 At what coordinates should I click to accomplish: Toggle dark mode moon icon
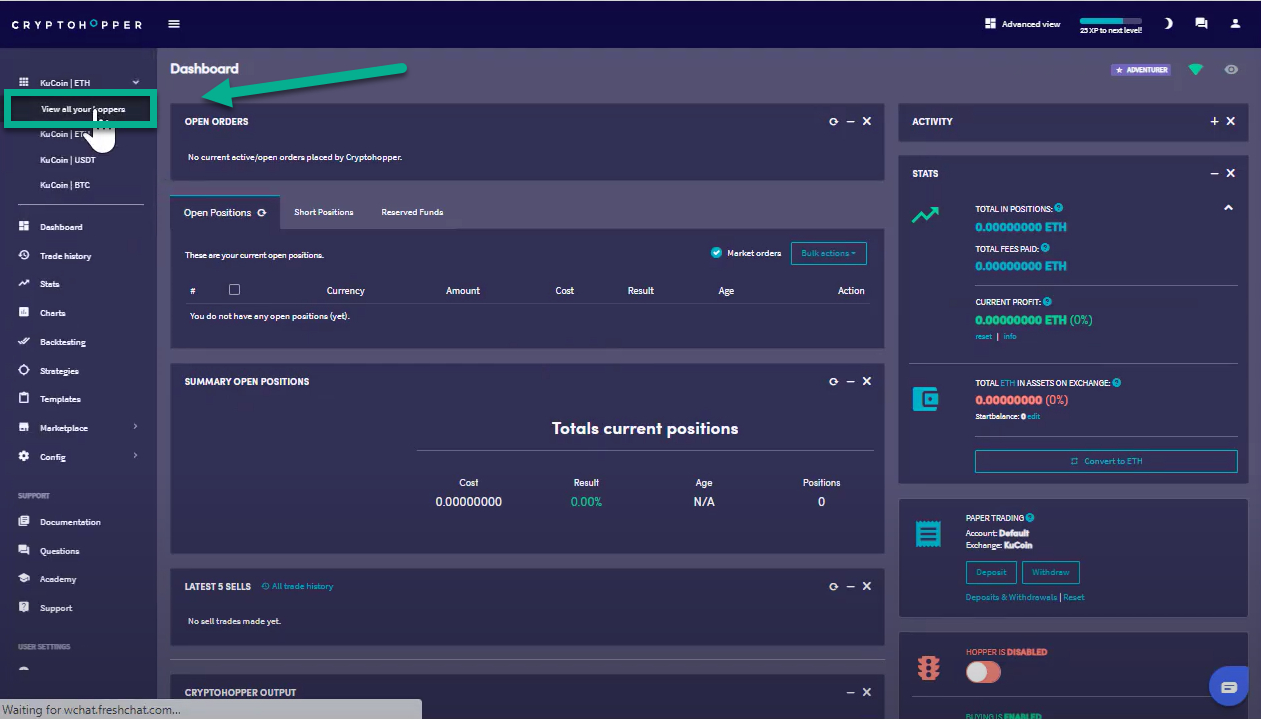point(1168,24)
